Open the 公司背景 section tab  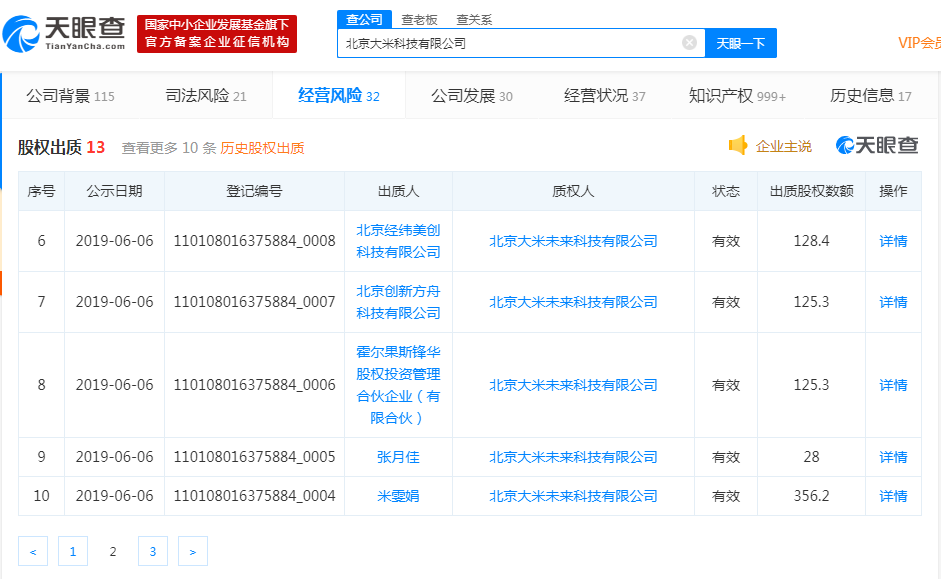point(70,96)
